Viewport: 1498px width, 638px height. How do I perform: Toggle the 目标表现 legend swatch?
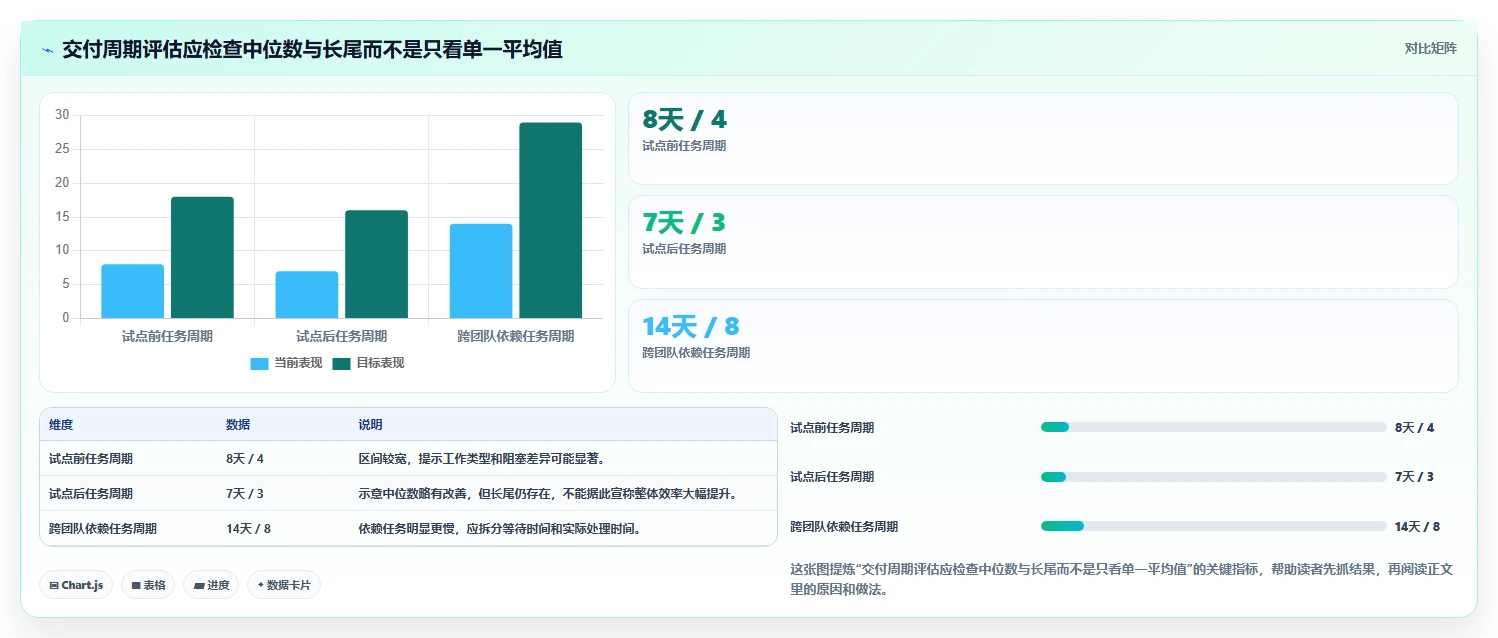(341, 364)
